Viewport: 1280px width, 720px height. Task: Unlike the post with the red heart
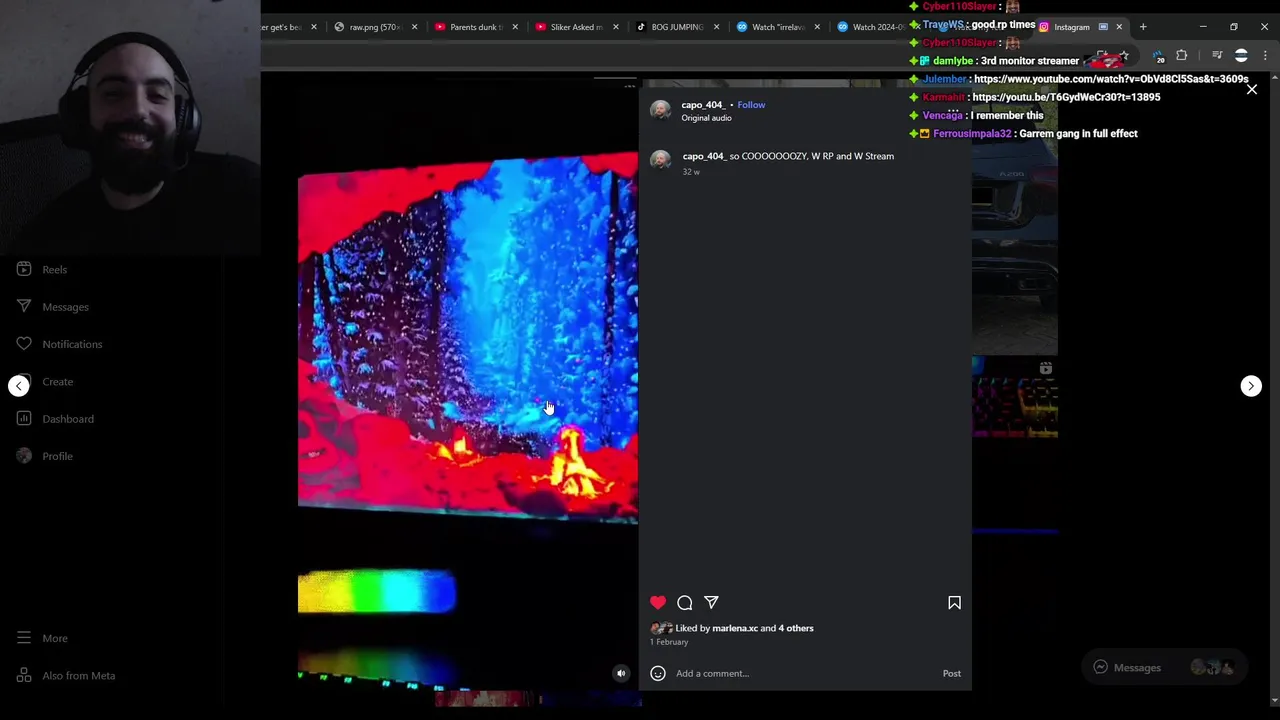658,603
